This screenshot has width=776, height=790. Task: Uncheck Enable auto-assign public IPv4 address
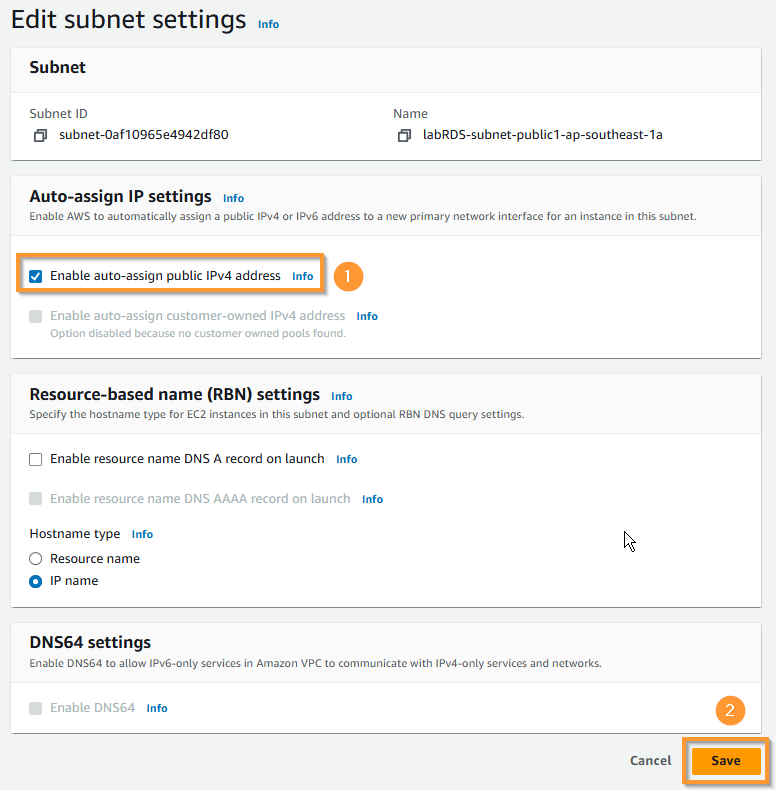pyautogui.click(x=36, y=276)
